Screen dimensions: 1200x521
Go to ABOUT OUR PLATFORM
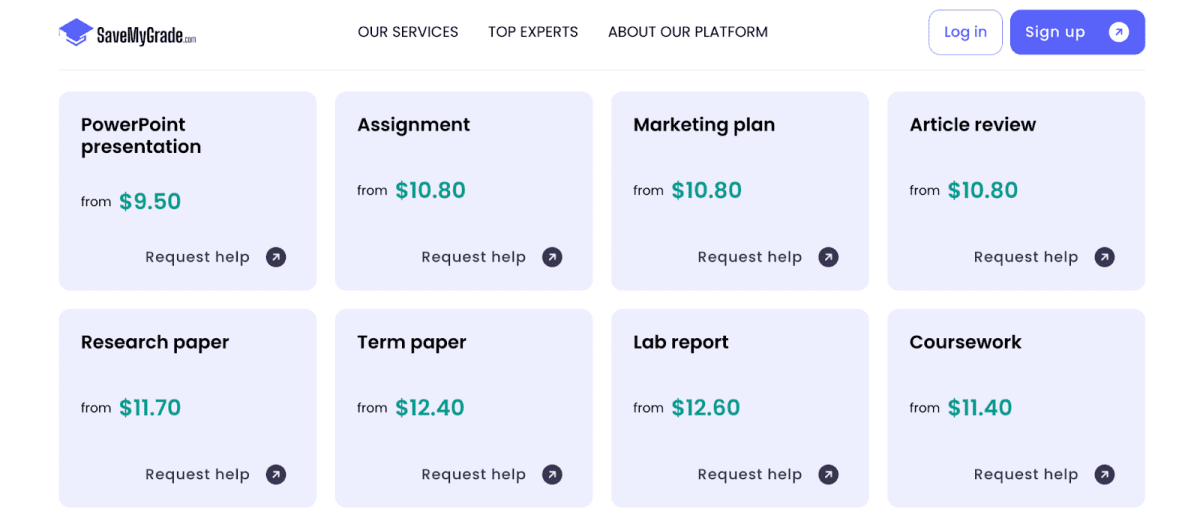click(688, 32)
